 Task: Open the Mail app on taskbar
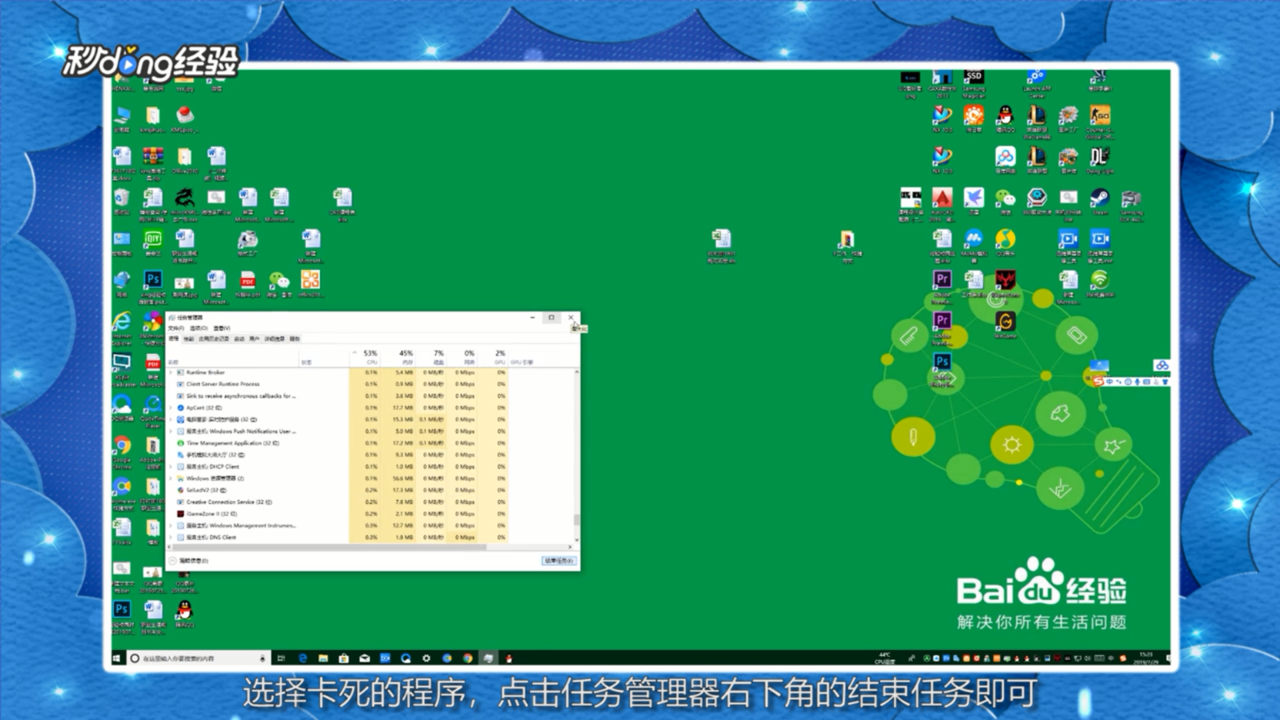tap(364, 658)
